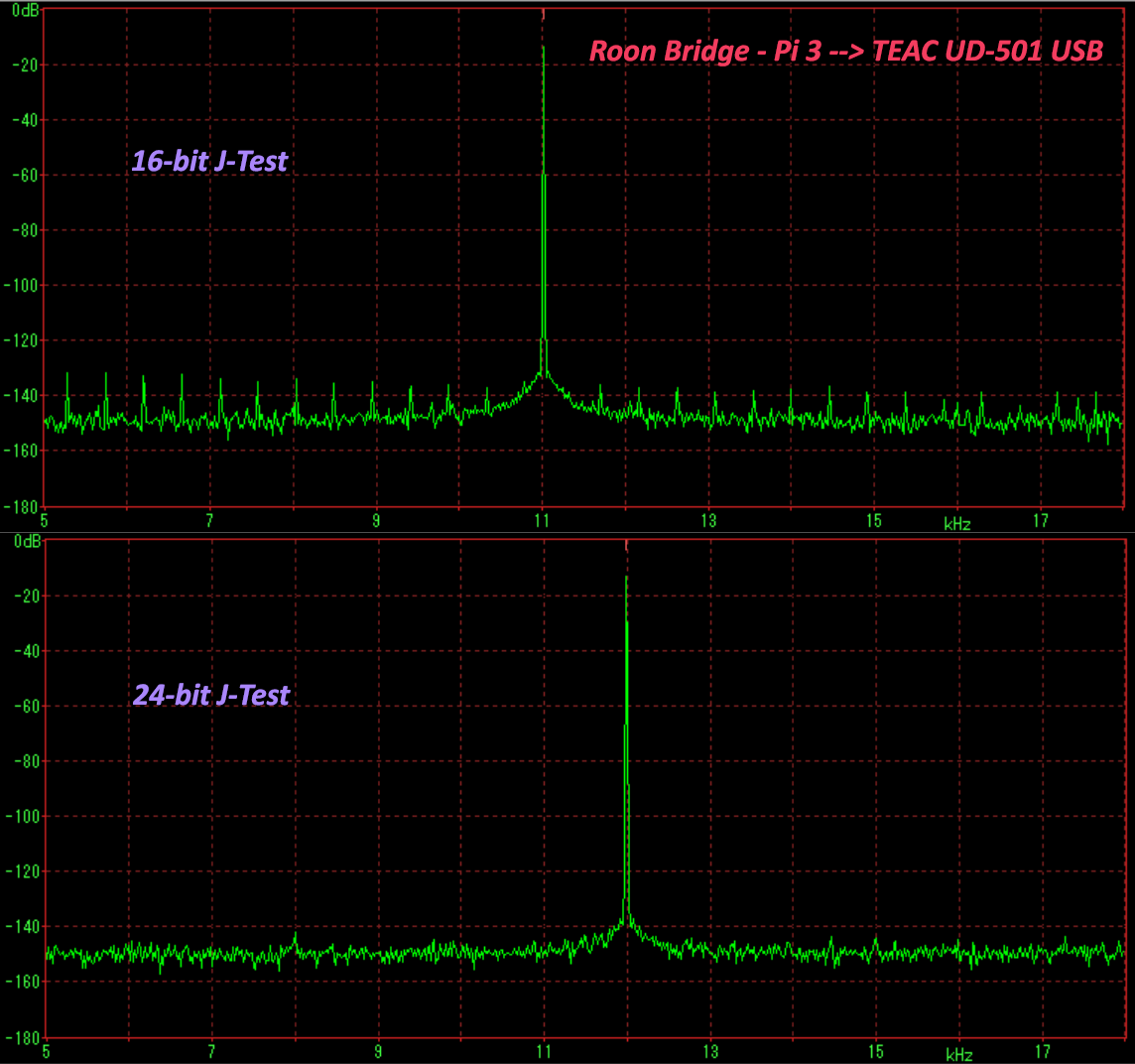This screenshot has width=1135, height=1064.
Task: Click the 7 kHz tick label on the 16-bit graph
Action: pyautogui.click(x=210, y=521)
